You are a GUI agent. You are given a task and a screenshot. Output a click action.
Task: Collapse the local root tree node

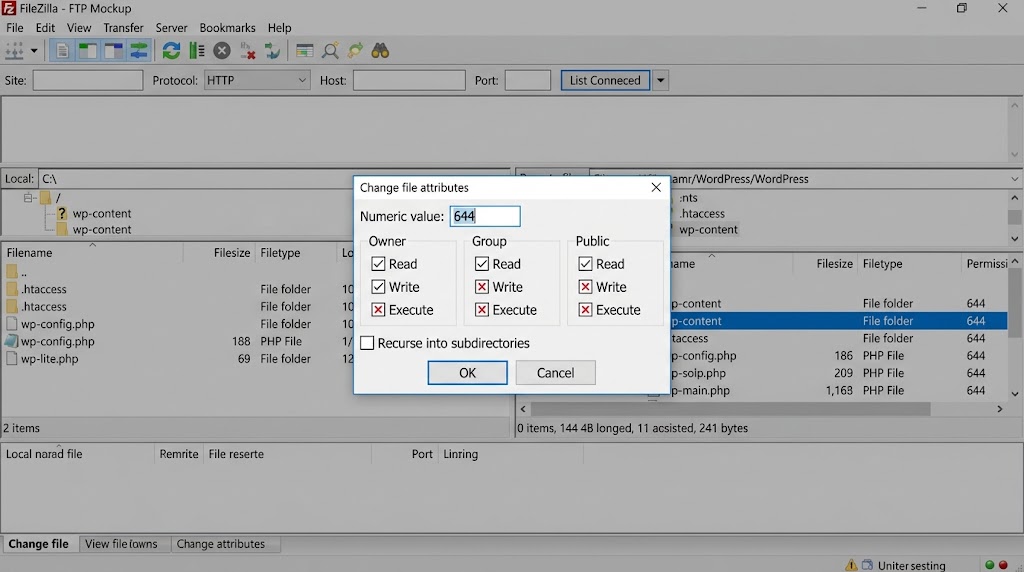(28, 197)
